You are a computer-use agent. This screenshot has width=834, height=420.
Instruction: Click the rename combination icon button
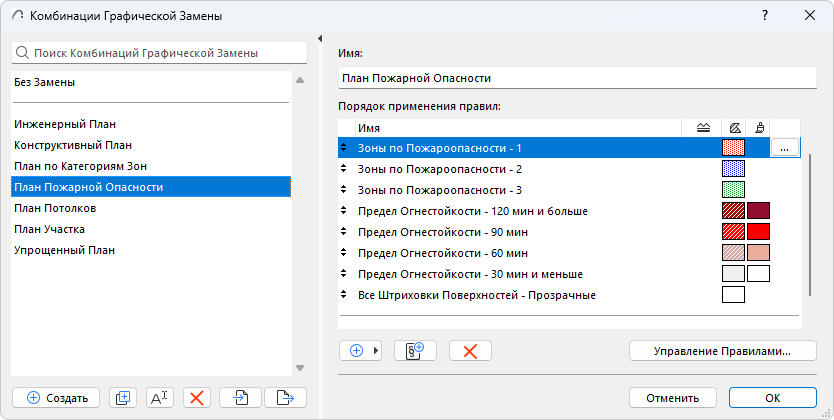point(160,397)
